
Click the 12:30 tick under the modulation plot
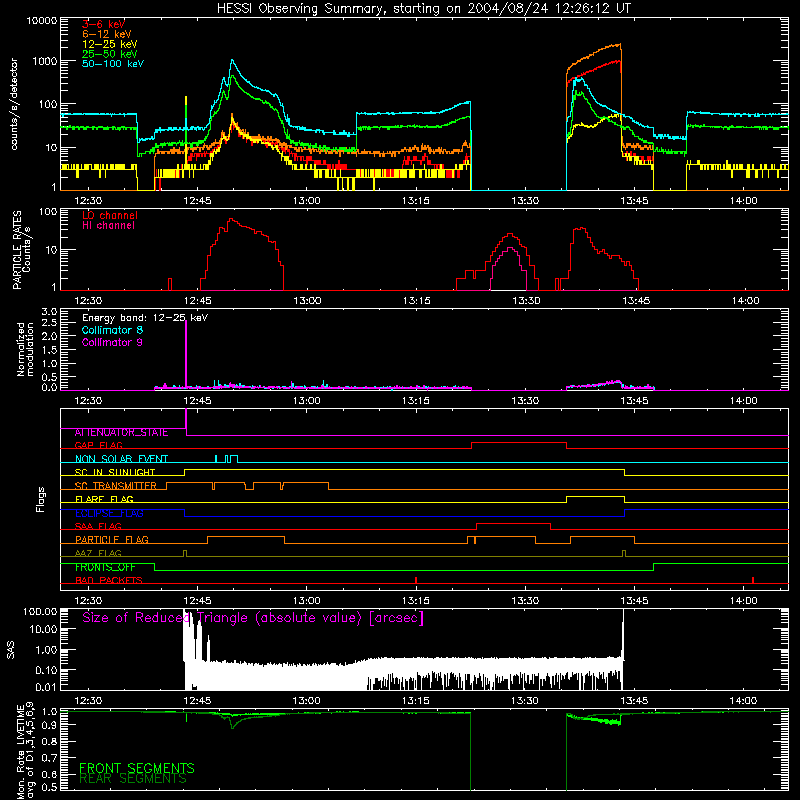pyautogui.click(x=88, y=401)
